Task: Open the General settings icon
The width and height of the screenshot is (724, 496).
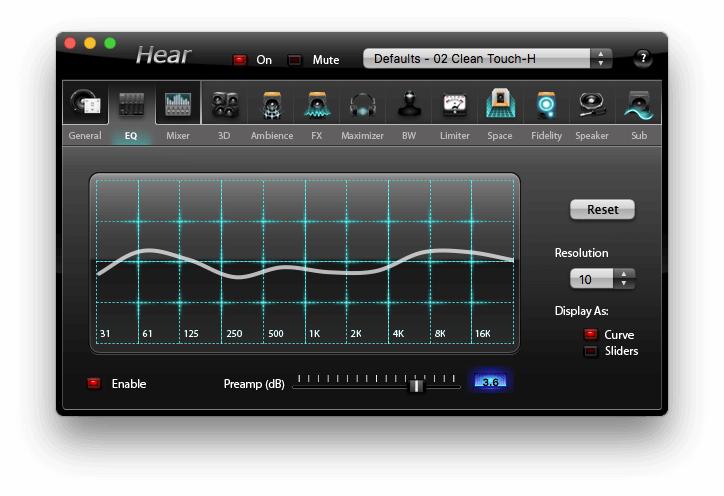Action: pyautogui.click(x=86, y=103)
